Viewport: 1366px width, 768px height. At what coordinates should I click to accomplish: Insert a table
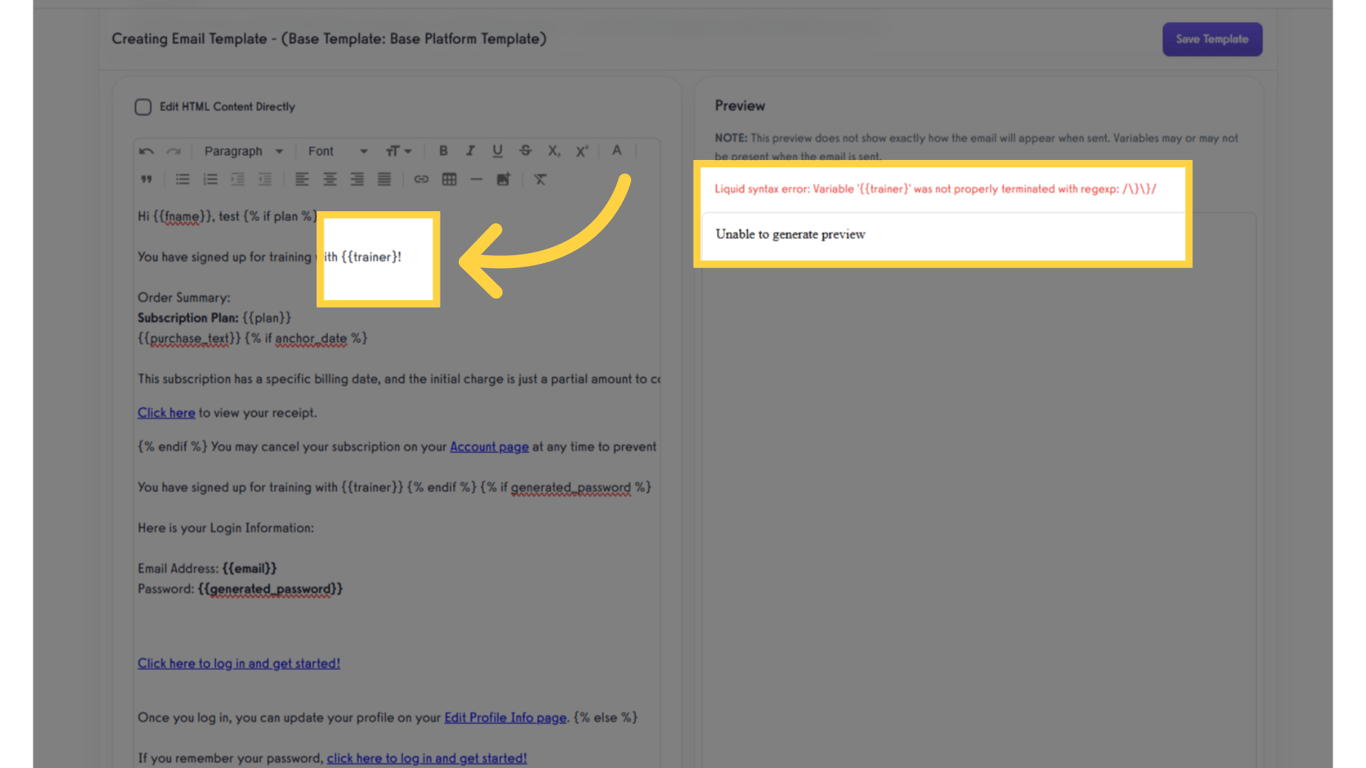click(x=449, y=179)
